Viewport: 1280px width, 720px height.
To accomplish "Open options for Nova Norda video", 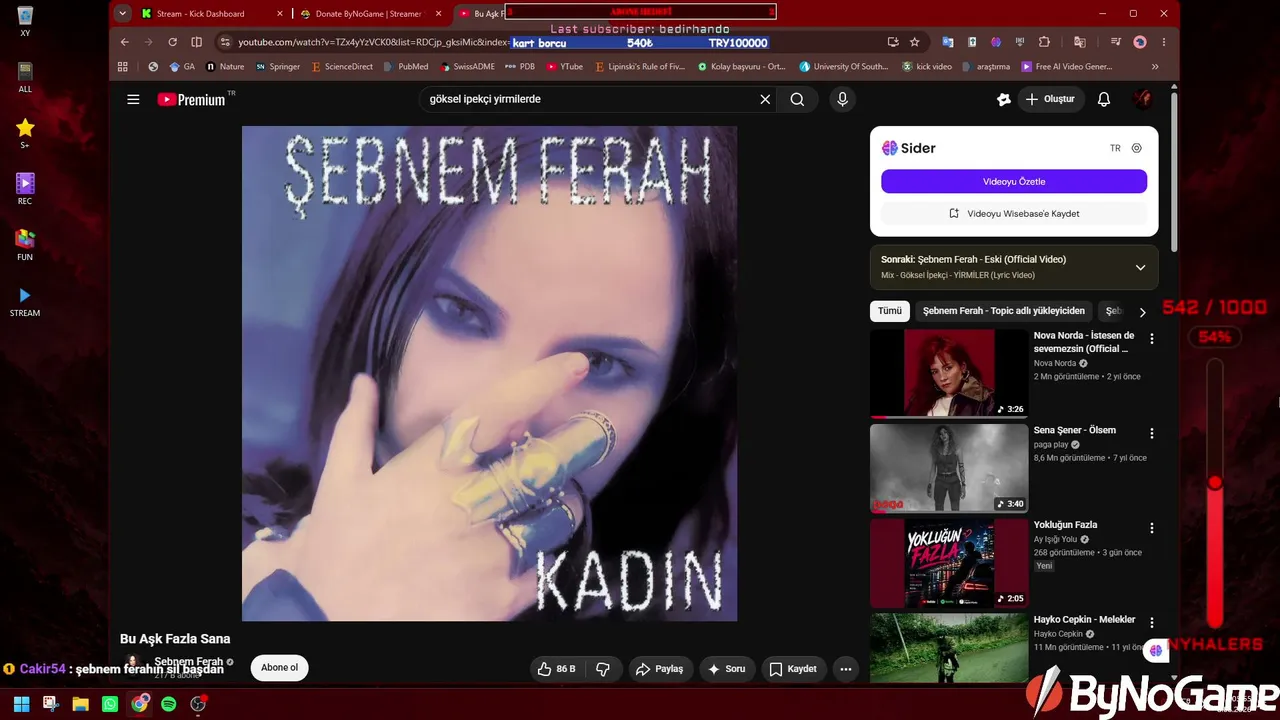I will click(x=1151, y=339).
